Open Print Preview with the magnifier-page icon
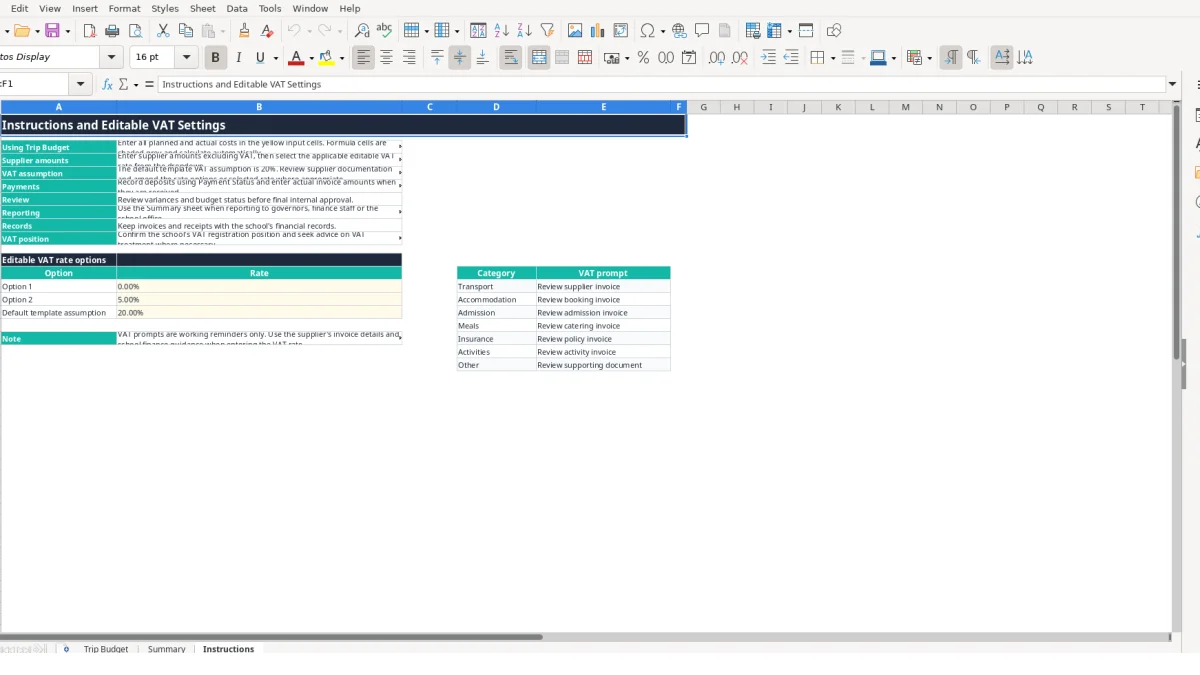Image resolution: width=1200 pixels, height=675 pixels. point(136,31)
